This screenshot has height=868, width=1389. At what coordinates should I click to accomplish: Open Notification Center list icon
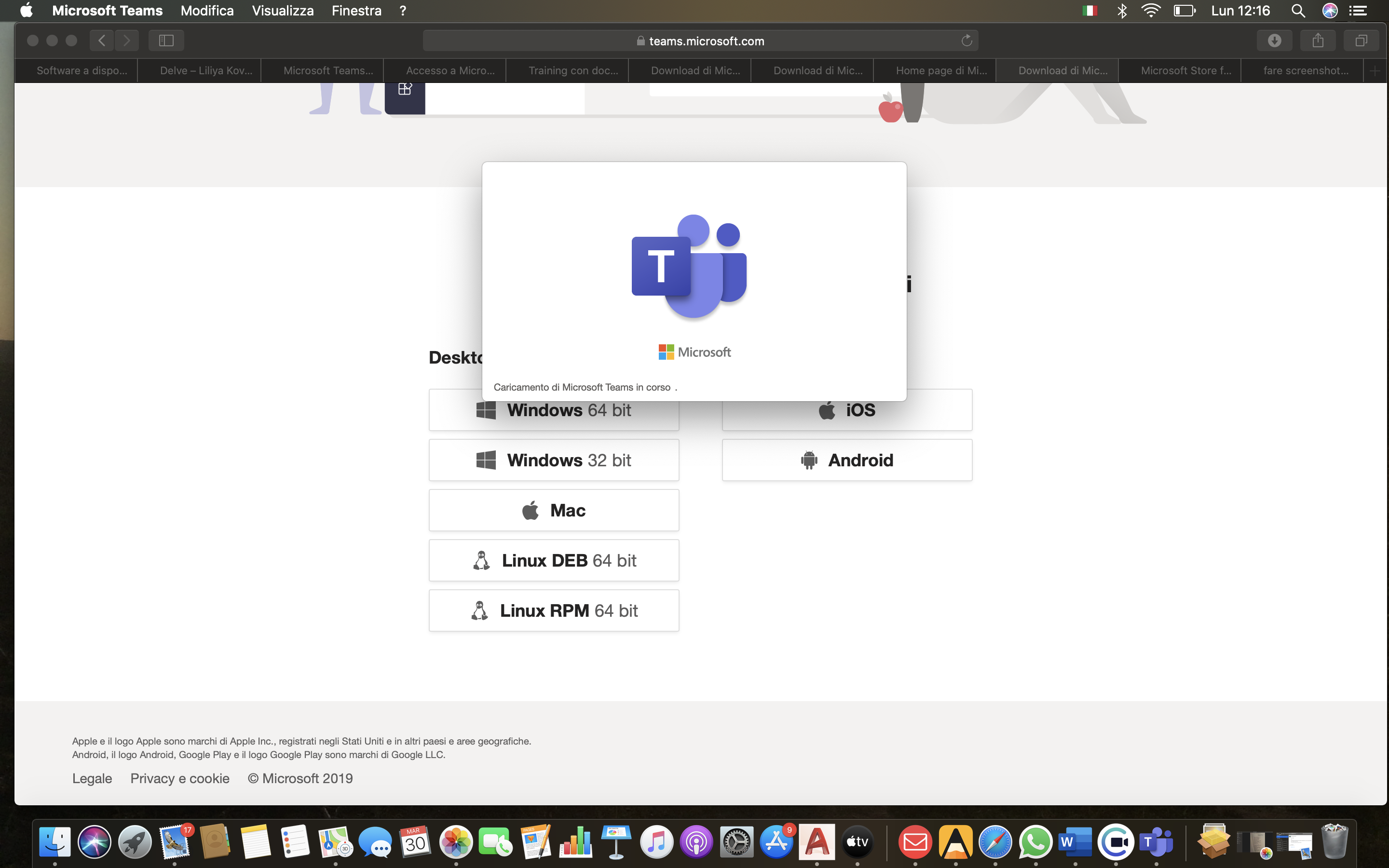point(1358,10)
